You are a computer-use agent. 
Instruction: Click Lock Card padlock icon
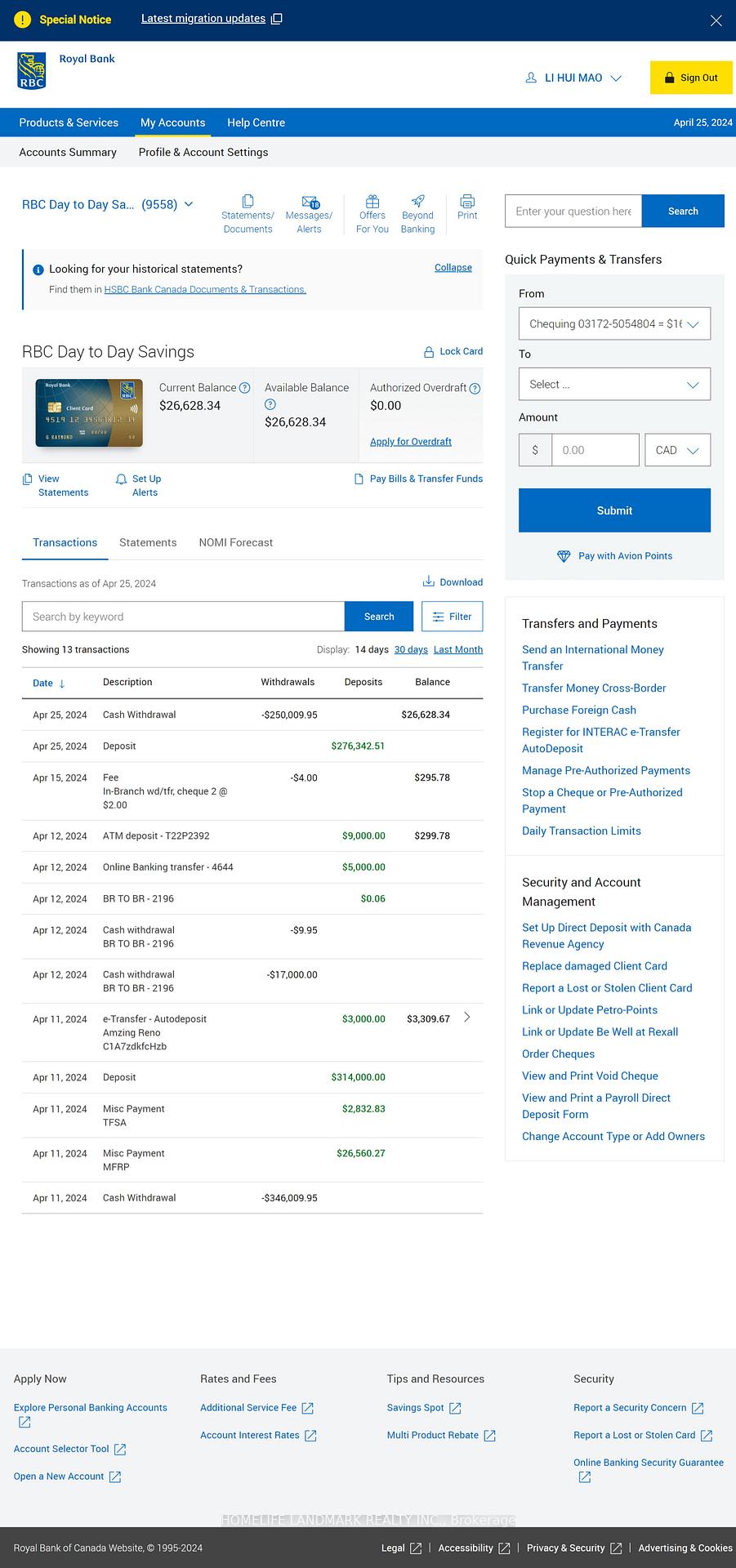point(429,352)
